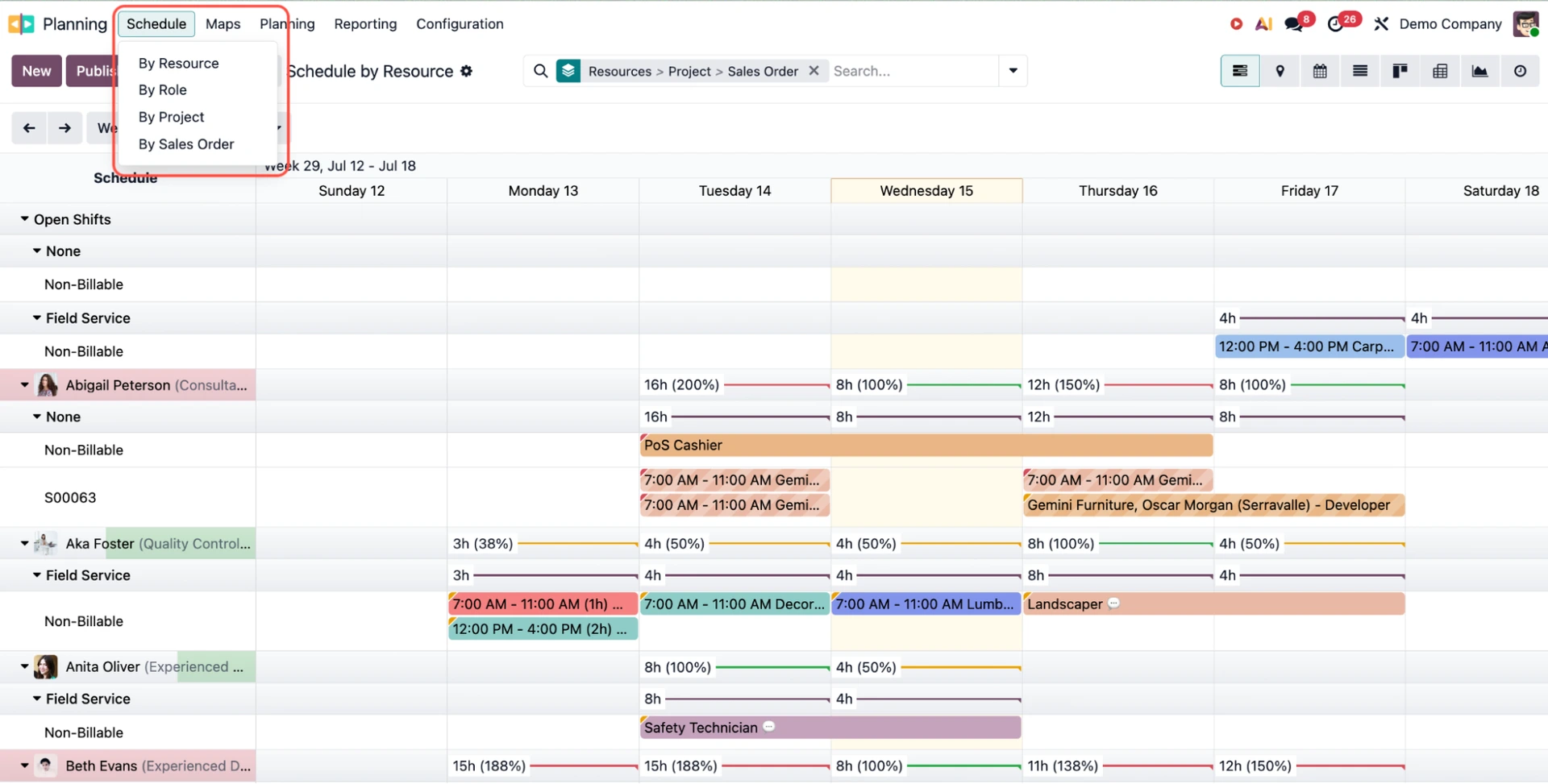The height and width of the screenshot is (784, 1548).
Task: Go to previous week with left arrow
Action: 29,128
